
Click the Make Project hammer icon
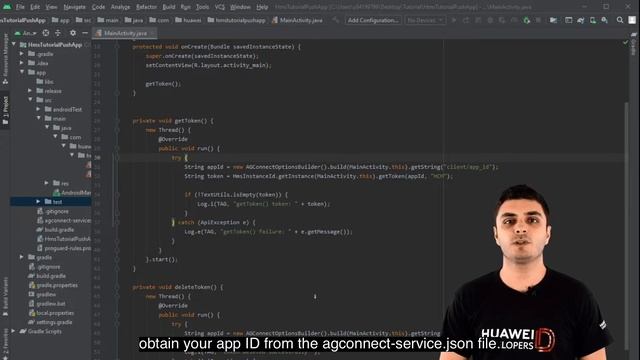(x=336, y=20)
